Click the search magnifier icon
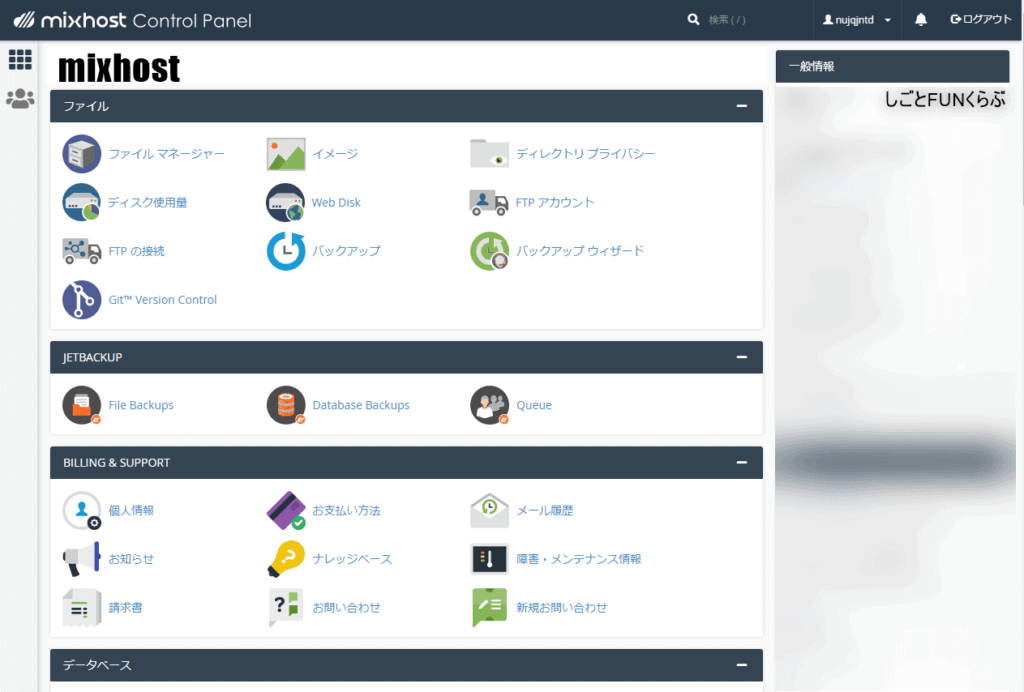Image resolution: width=1024 pixels, height=692 pixels. pyautogui.click(x=694, y=20)
